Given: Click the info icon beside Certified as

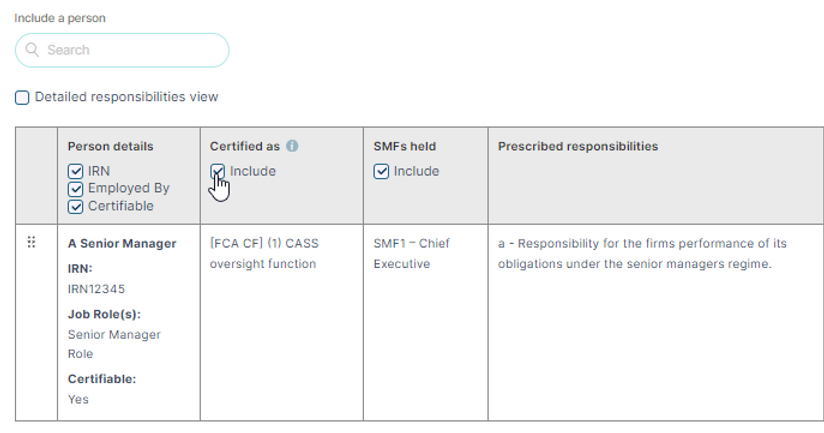Looking at the screenshot, I should (292, 146).
